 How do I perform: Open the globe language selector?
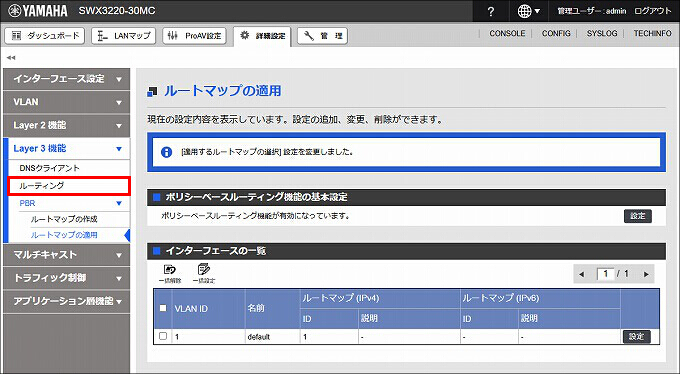[529, 11]
